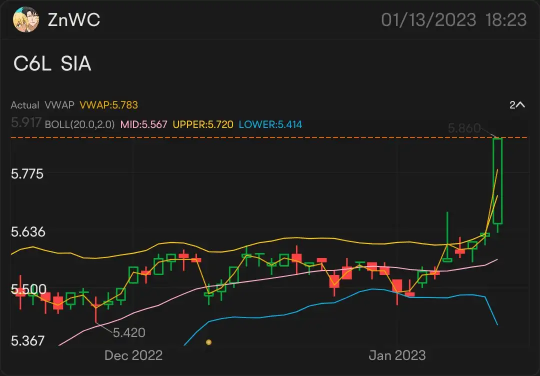The image size is (540, 376).
Task: Click the 5.917 faded price label
Action: click(x=26, y=122)
